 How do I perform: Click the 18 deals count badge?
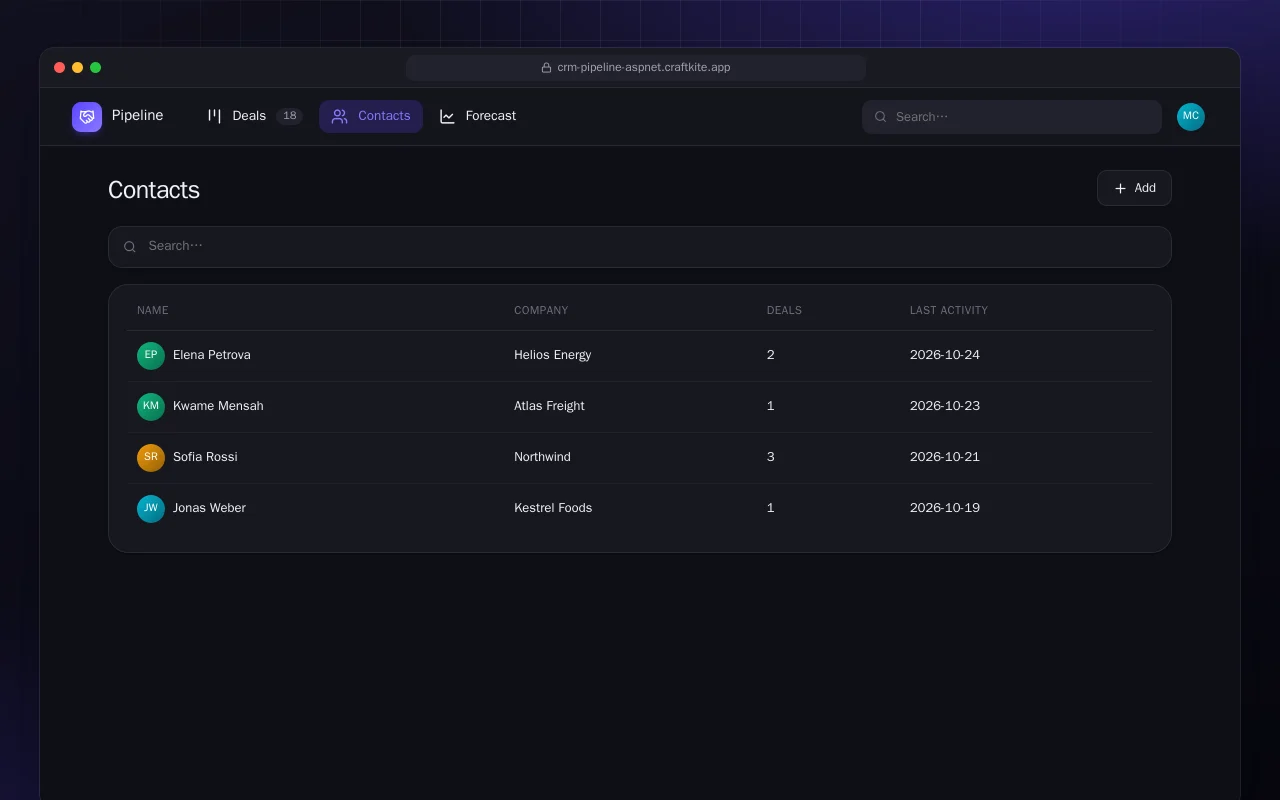pos(289,116)
